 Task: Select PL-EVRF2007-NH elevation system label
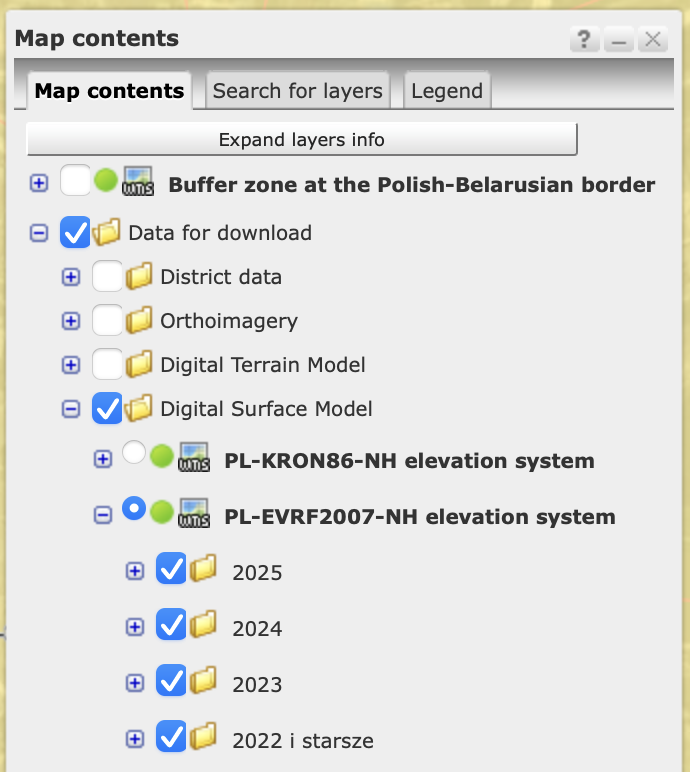pos(420,517)
